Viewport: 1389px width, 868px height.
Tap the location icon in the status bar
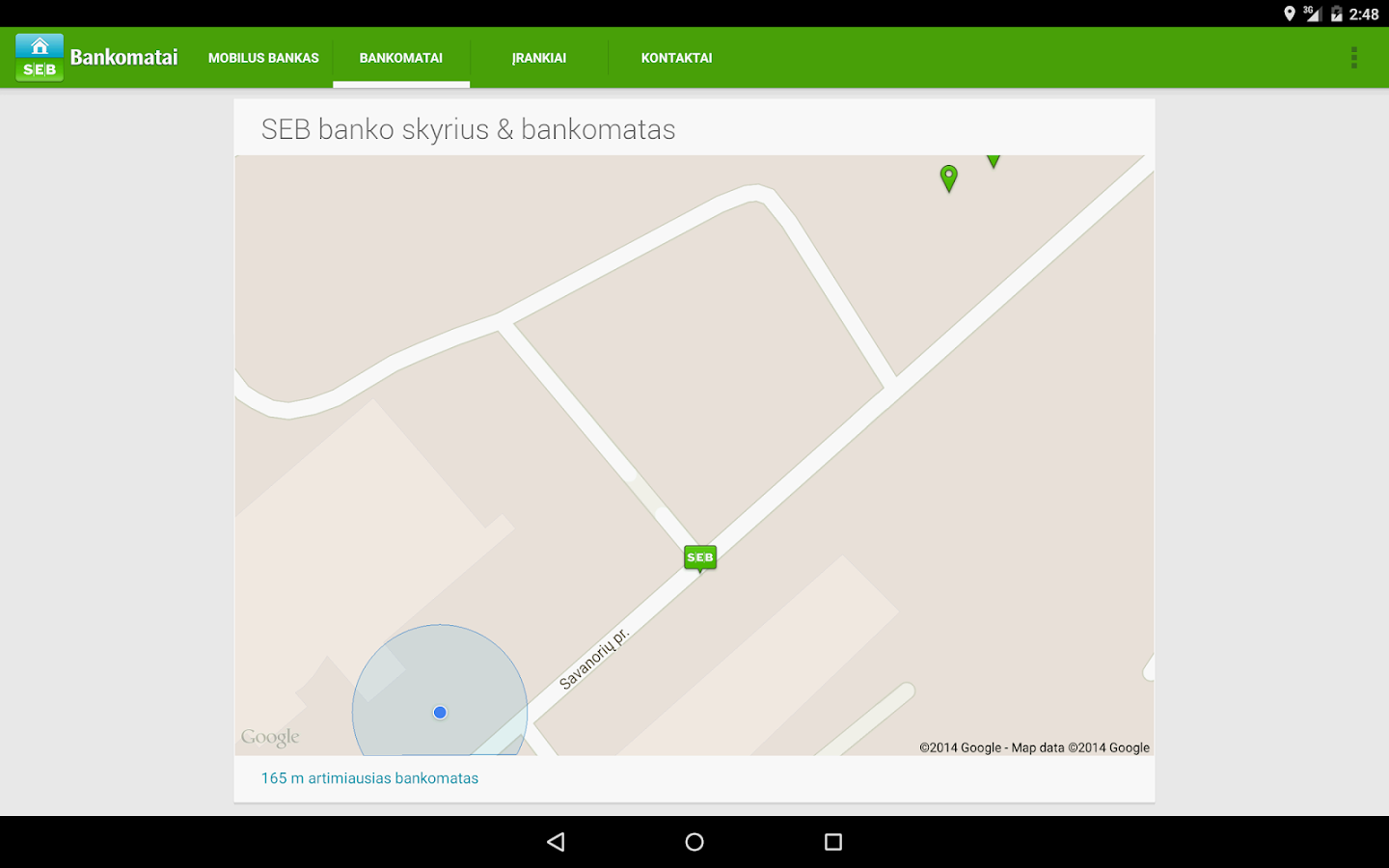pyautogui.click(x=1292, y=14)
